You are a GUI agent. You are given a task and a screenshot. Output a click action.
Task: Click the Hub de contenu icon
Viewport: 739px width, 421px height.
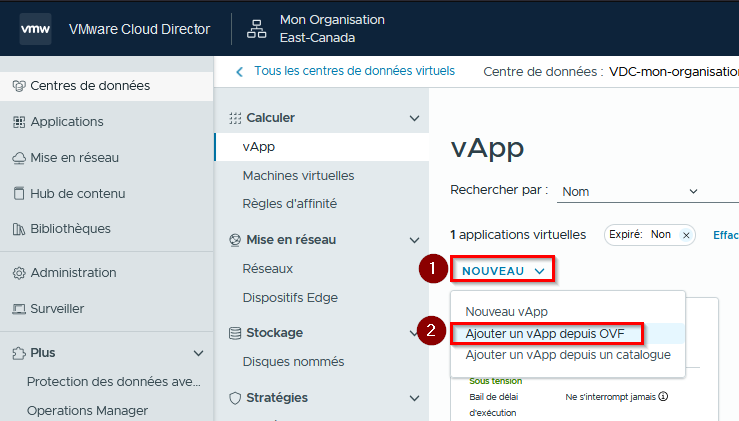[x=19, y=193]
